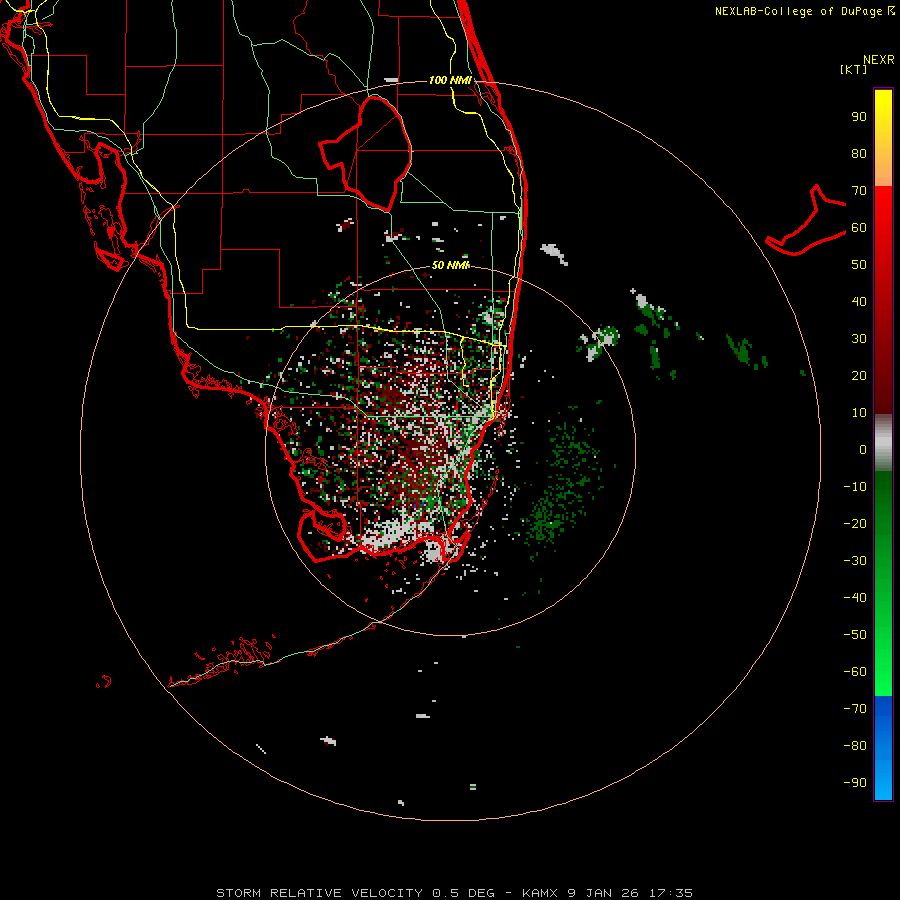Click the 40 value on velocity scale

(x=859, y=301)
